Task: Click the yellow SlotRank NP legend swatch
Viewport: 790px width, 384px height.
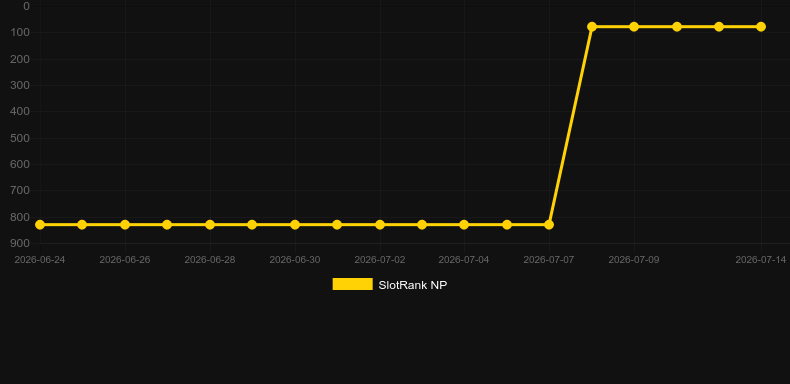Action: click(353, 284)
